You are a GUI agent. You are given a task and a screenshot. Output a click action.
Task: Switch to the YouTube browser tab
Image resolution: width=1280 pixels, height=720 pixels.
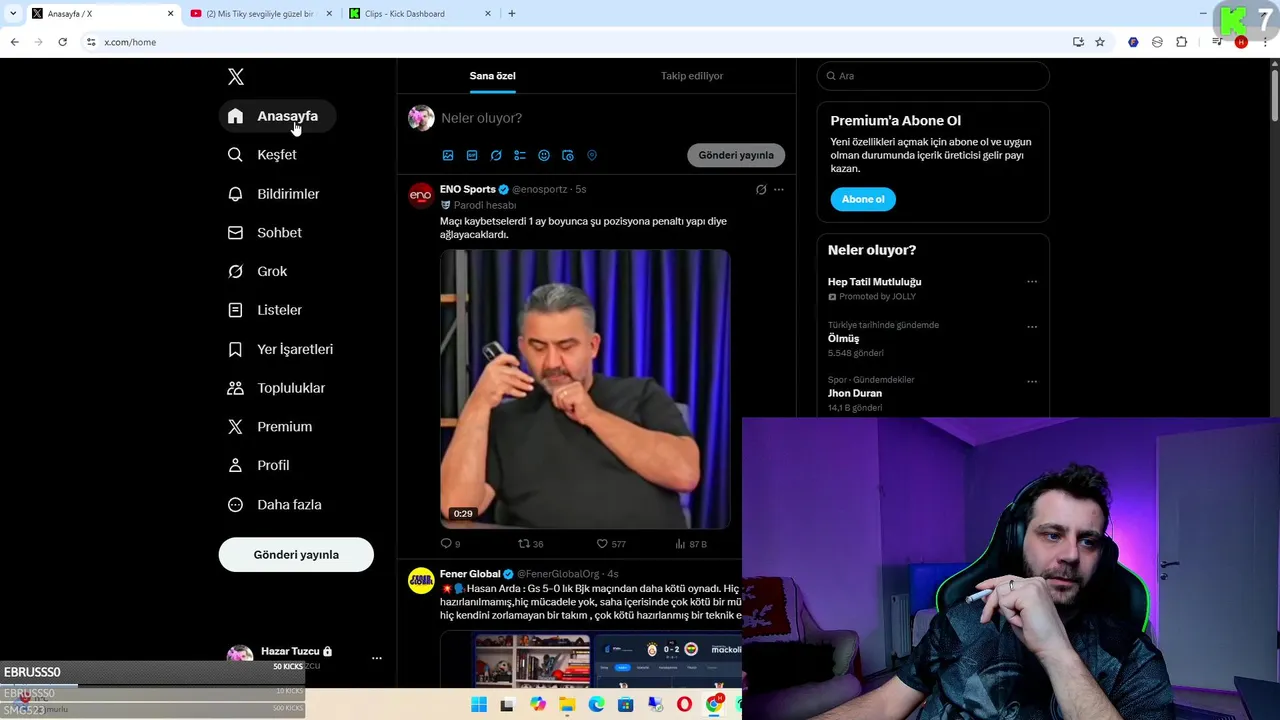coord(259,14)
